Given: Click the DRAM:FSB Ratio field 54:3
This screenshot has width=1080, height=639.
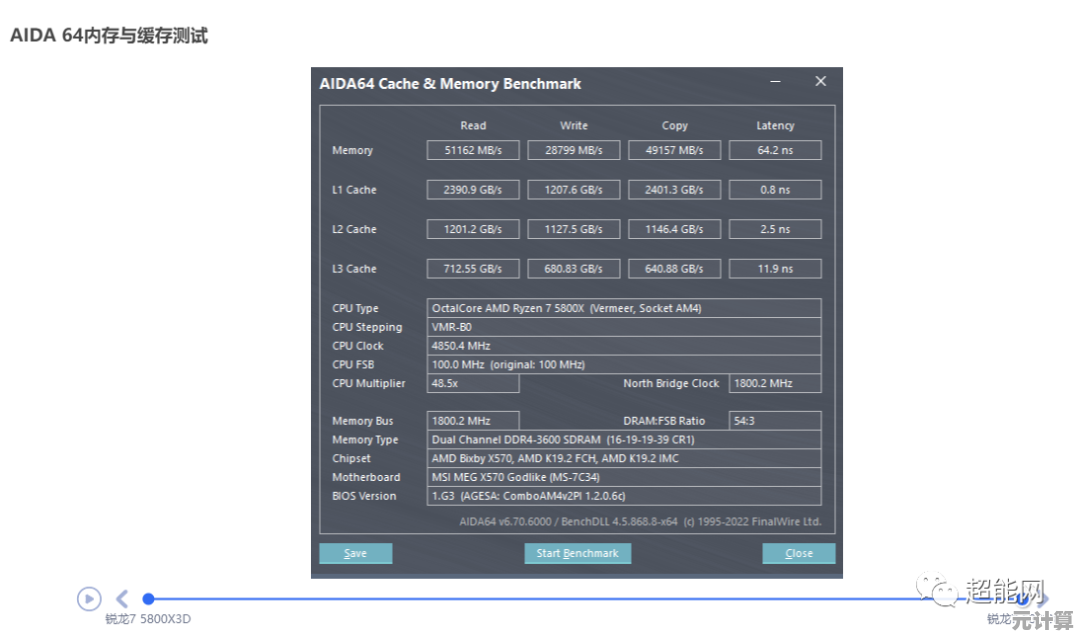Looking at the screenshot, I should (775, 421).
